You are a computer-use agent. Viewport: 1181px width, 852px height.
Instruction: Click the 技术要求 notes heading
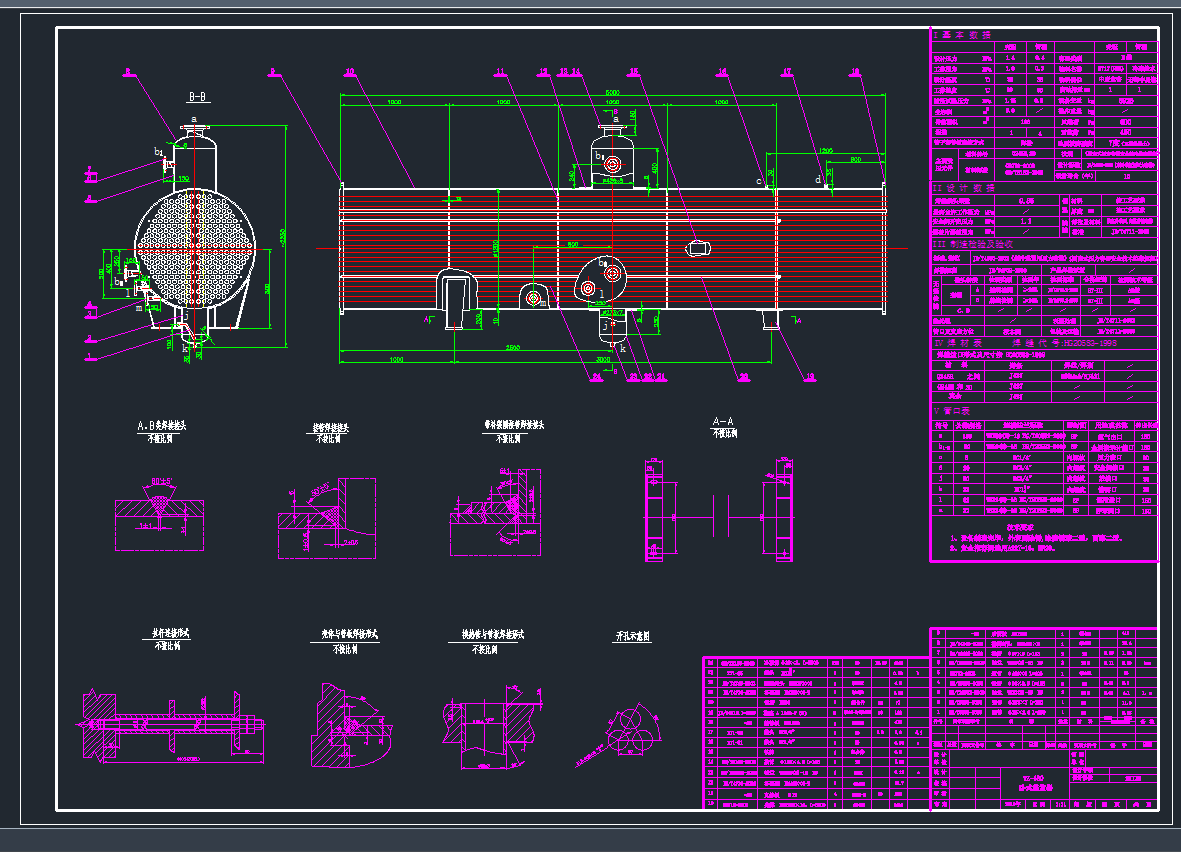click(x=1022, y=526)
